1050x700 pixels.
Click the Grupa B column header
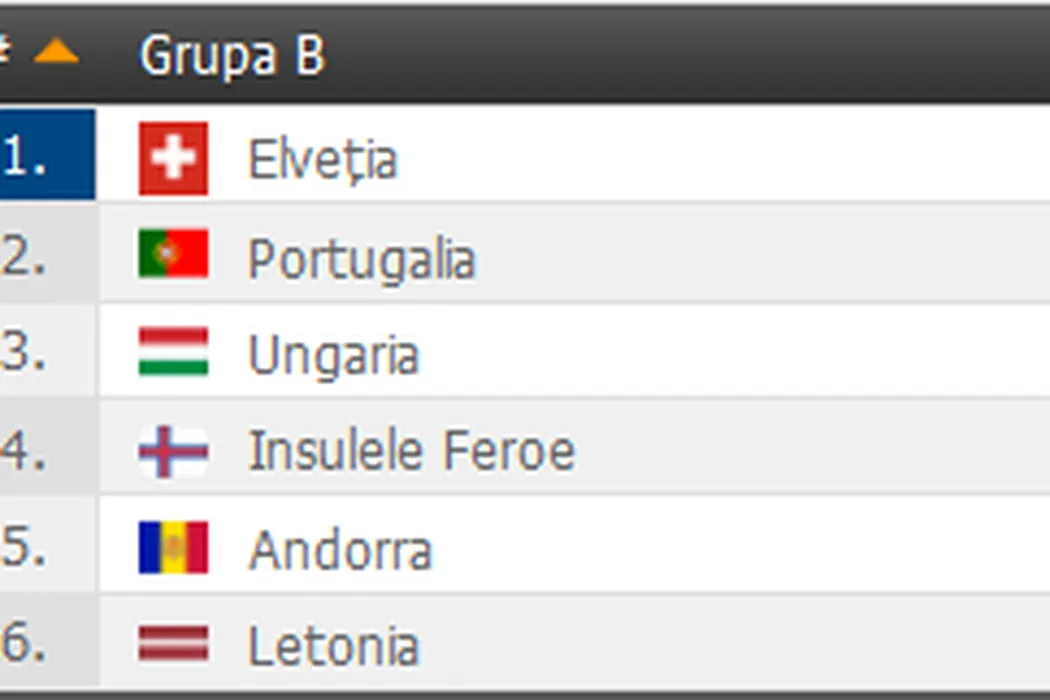[x=232, y=55]
